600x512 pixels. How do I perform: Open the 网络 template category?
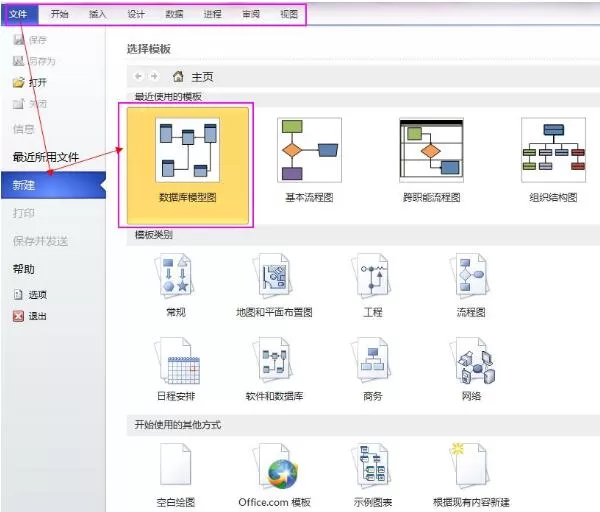(x=471, y=369)
